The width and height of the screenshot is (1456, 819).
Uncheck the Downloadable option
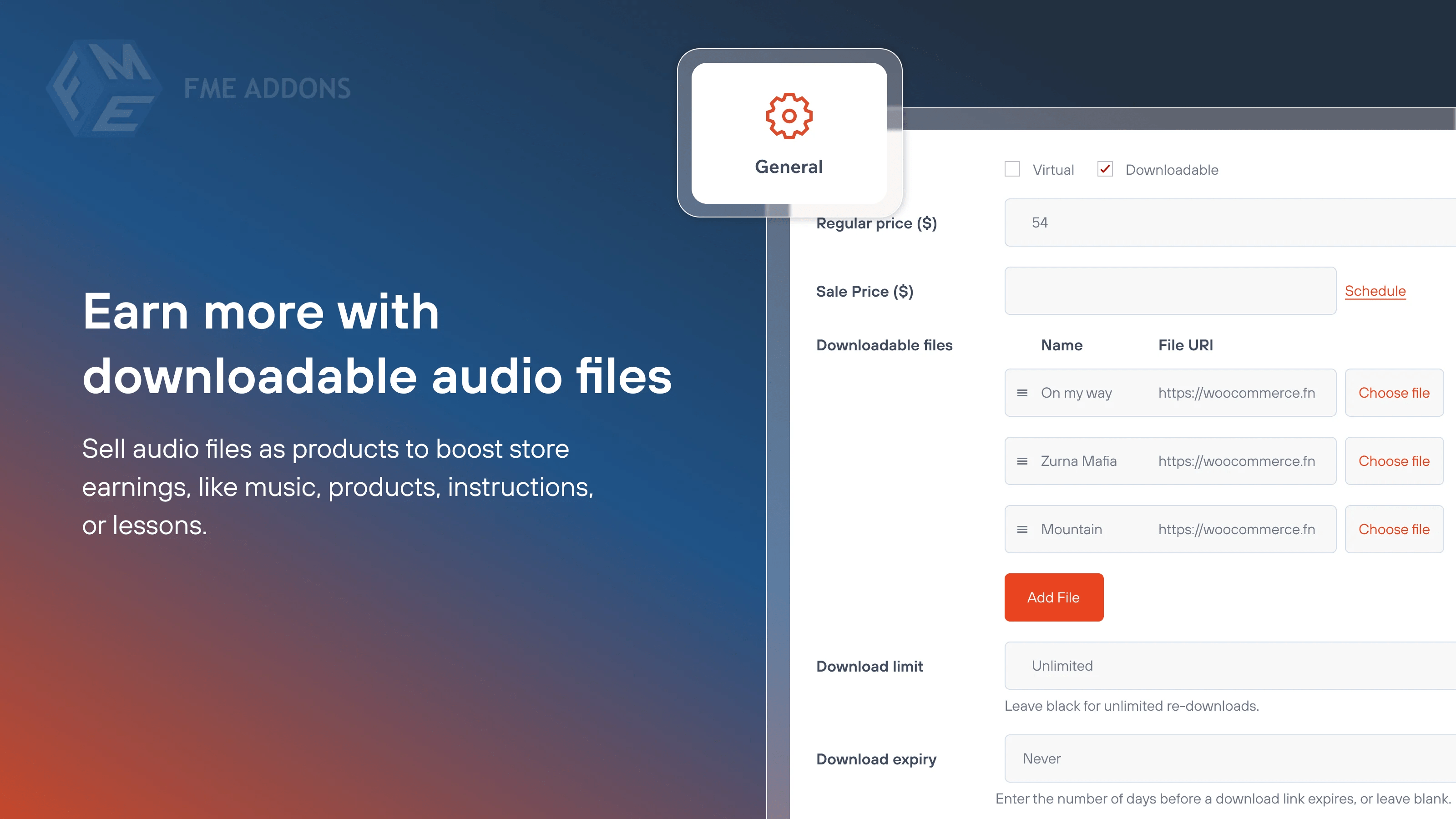(1105, 169)
